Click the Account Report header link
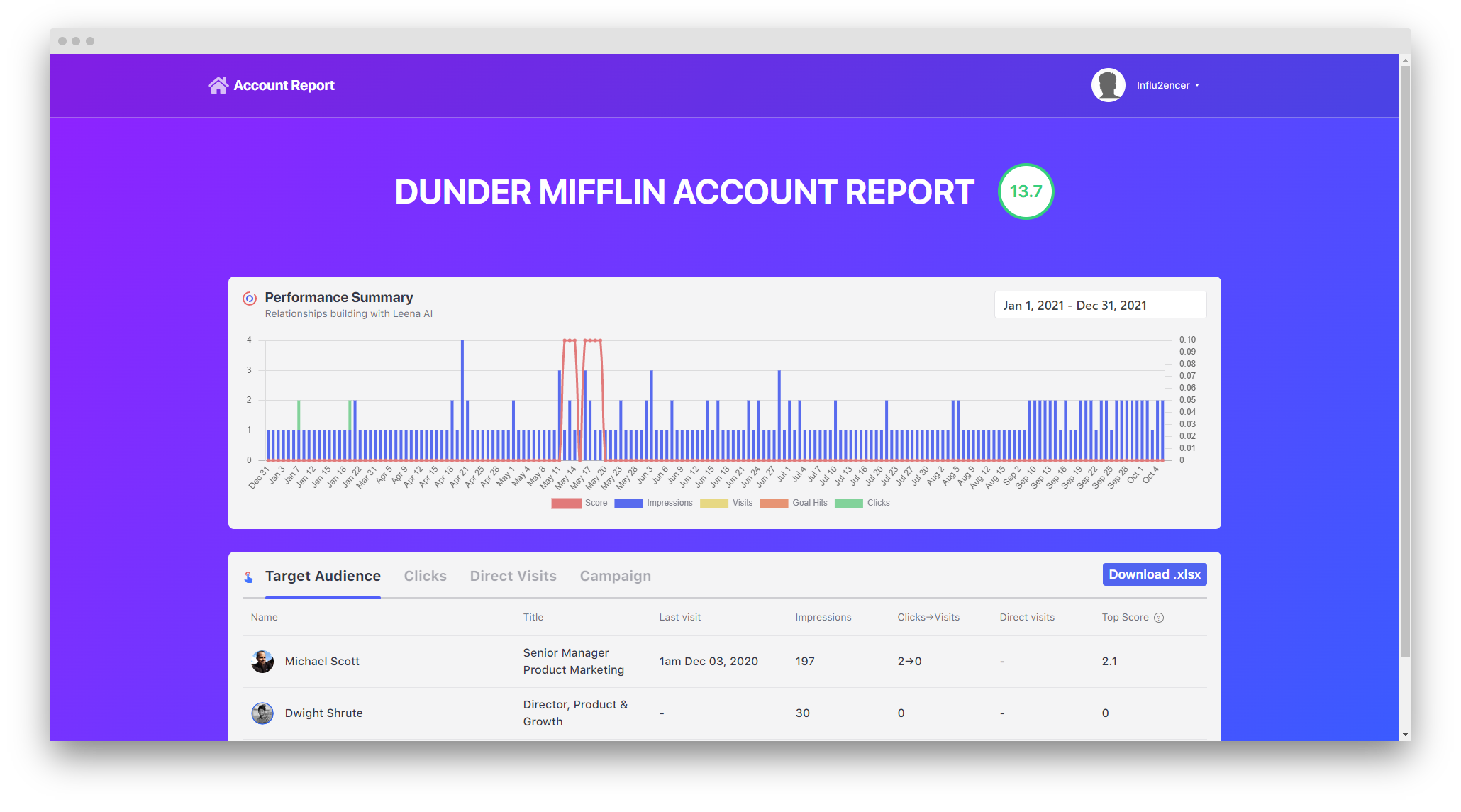This screenshot has height=812, width=1461. [284, 85]
